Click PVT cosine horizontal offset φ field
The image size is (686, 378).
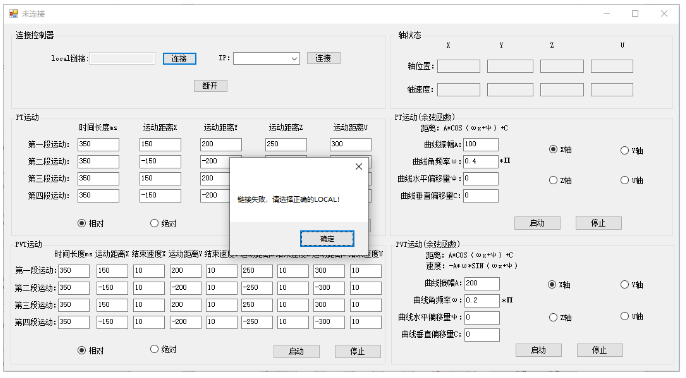click(482, 318)
